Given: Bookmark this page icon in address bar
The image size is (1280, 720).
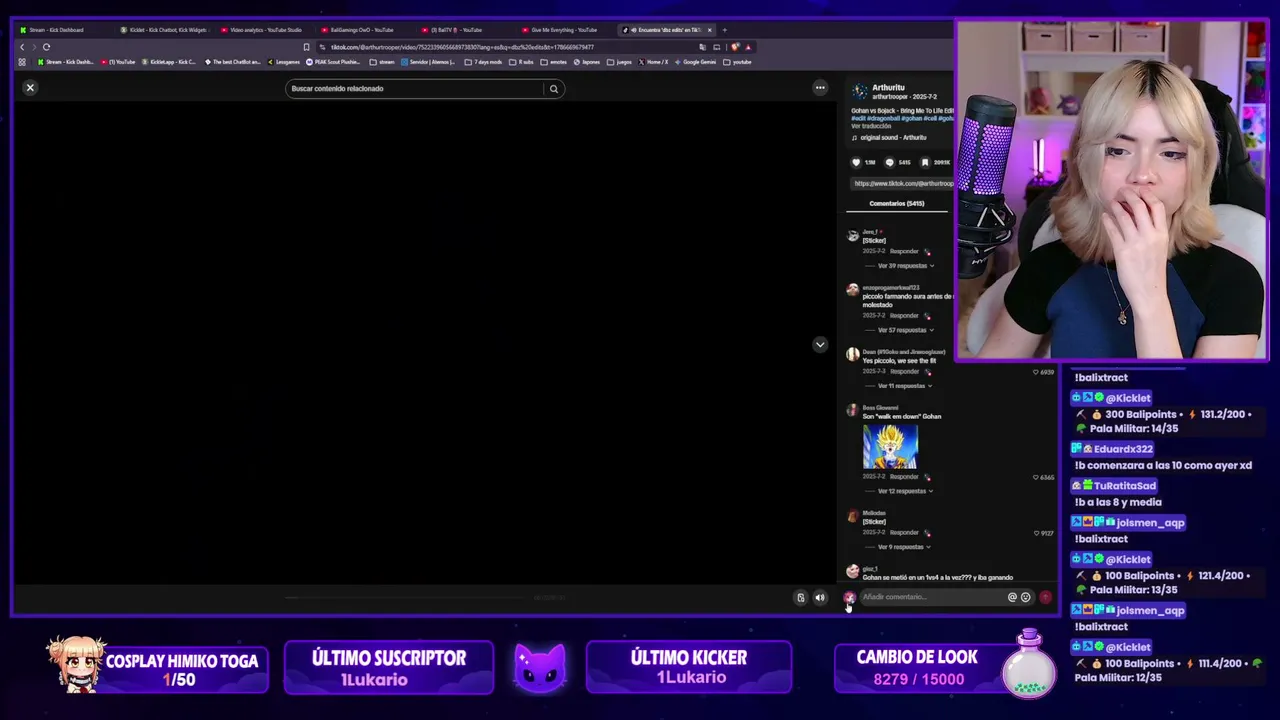Looking at the screenshot, I should [x=306, y=47].
